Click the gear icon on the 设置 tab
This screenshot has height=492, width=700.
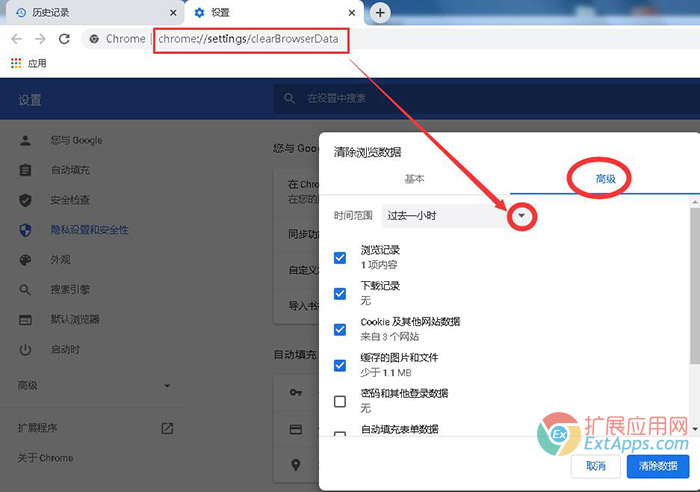click(199, 13)
